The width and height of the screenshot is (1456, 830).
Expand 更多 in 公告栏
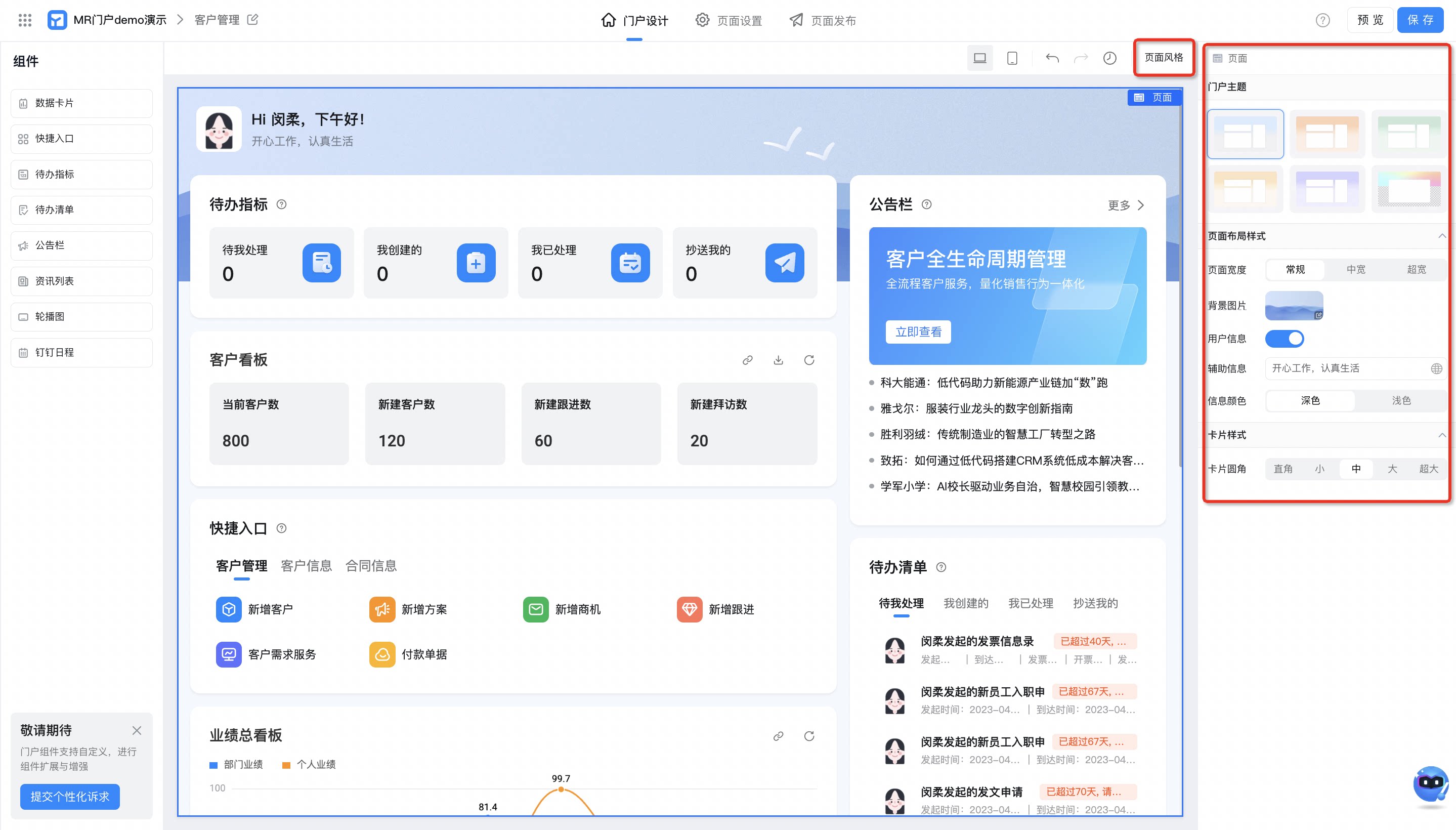pos(1126,205)
